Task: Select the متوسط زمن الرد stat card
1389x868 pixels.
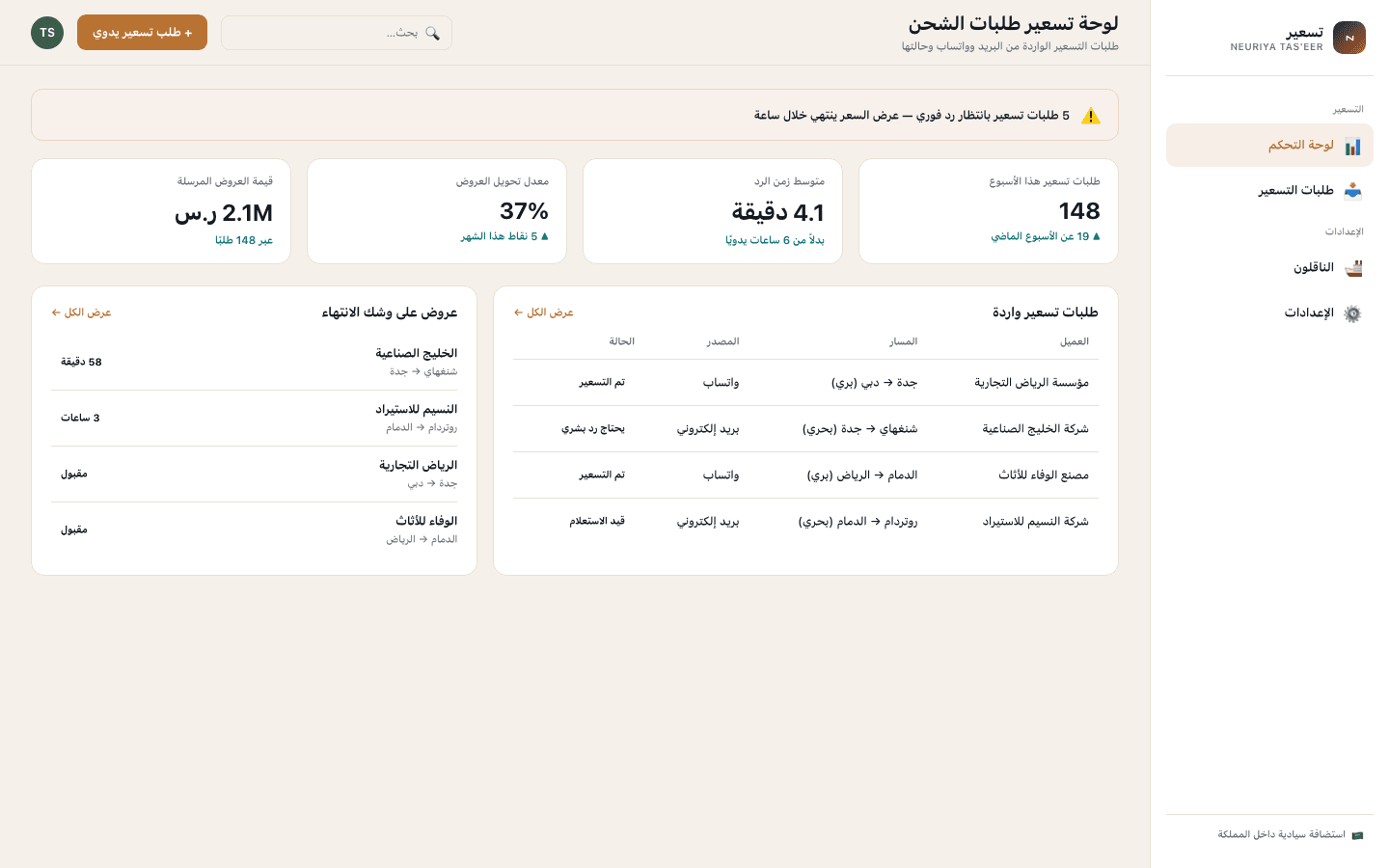Action: coord(713,211)
